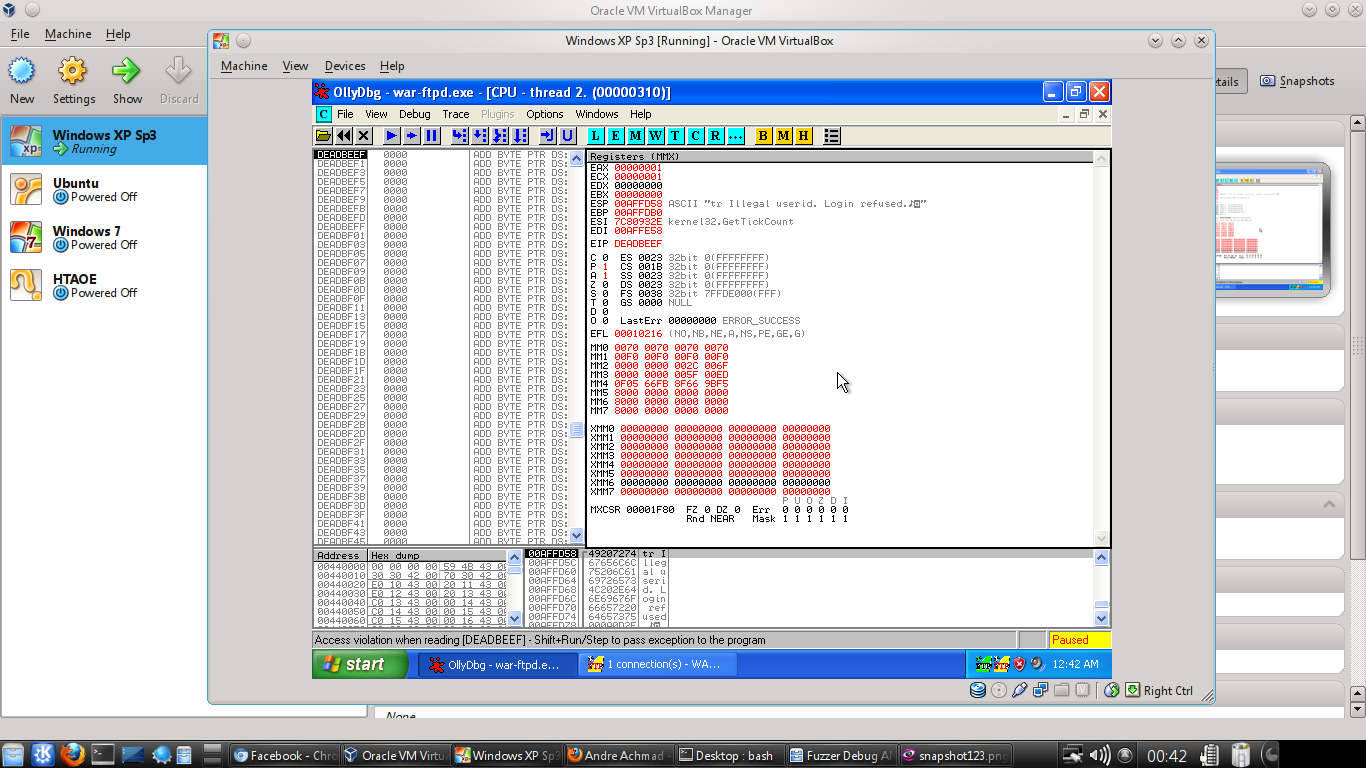Viewport: 1366px width, 768px height.
Task: Select the Ubuntu virtual machine
Action: click(x=104, y=189)
